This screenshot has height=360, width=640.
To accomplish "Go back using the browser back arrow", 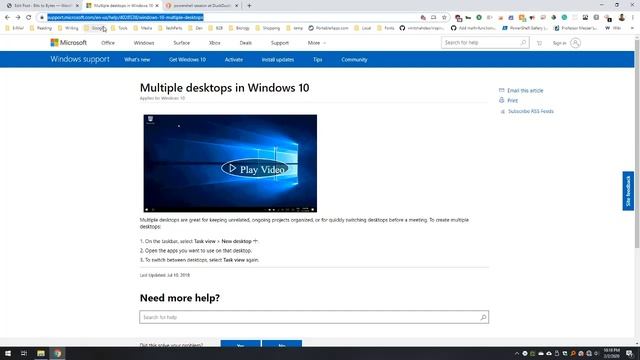I will coord(7,18).
